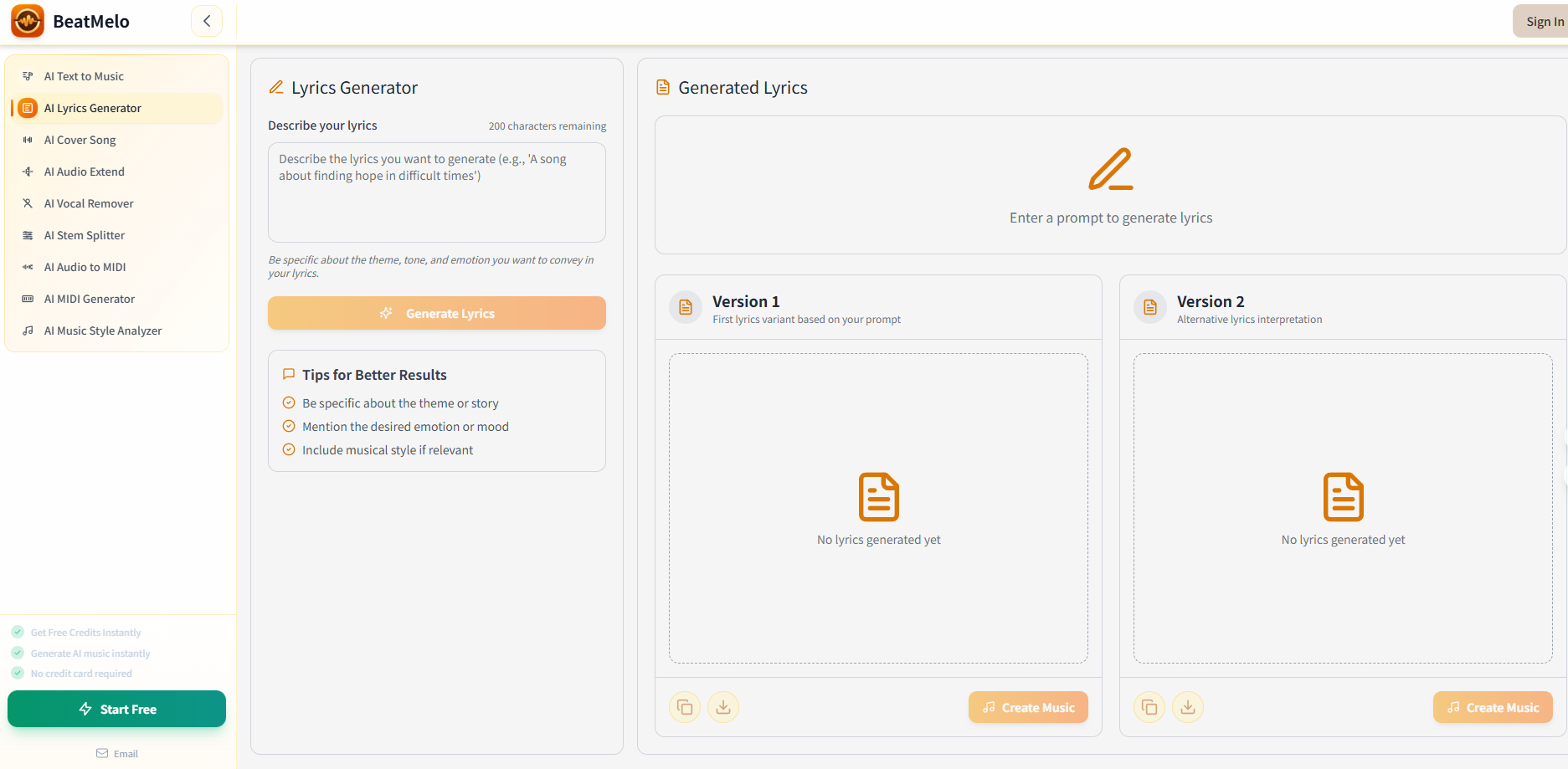The image size is (1568, 769).
Task: Click the Describe your lyrics label
Action: [322, 126]
